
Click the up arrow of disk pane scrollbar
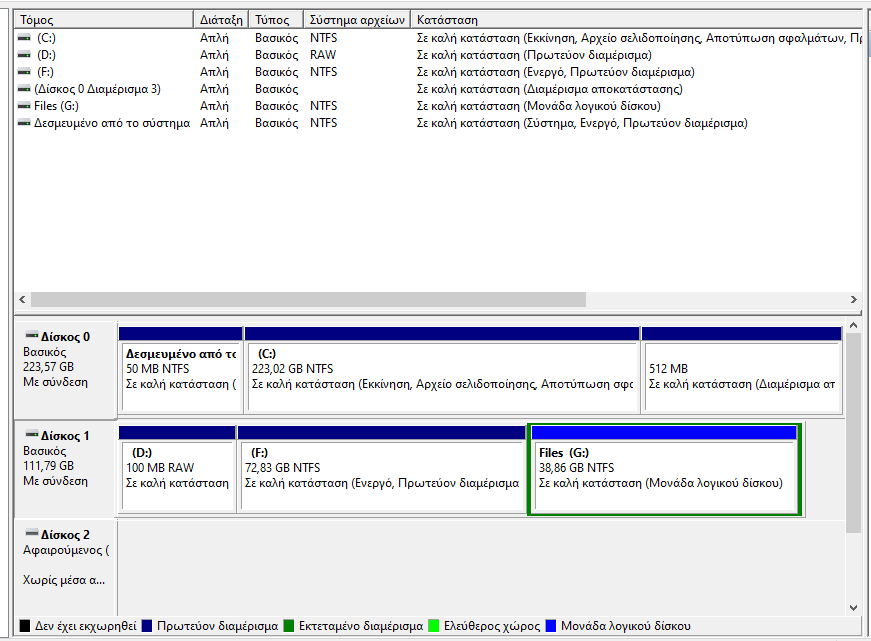click(854, 325)
